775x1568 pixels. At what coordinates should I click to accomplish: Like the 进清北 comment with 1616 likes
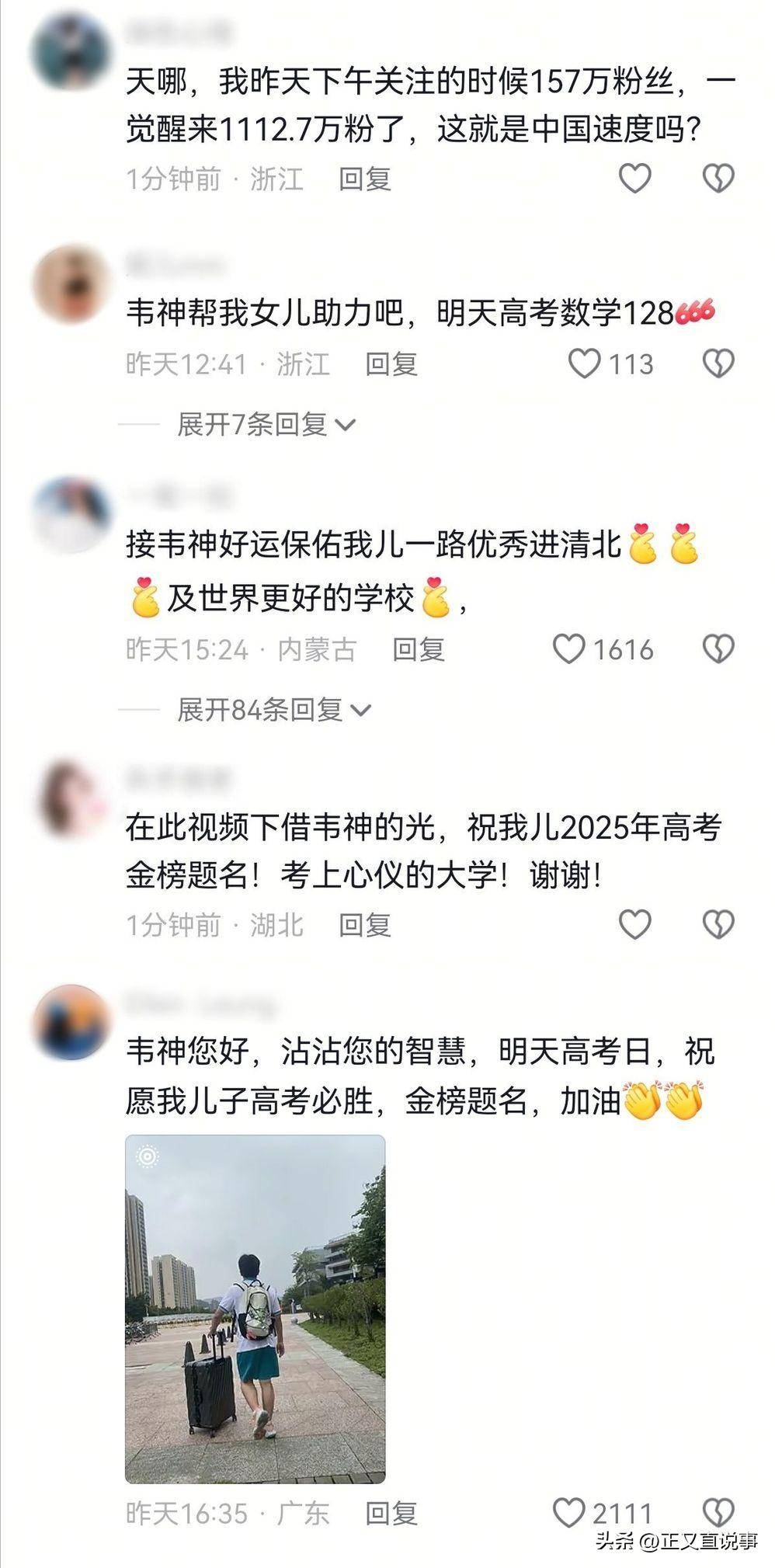(x=568, y=649)
